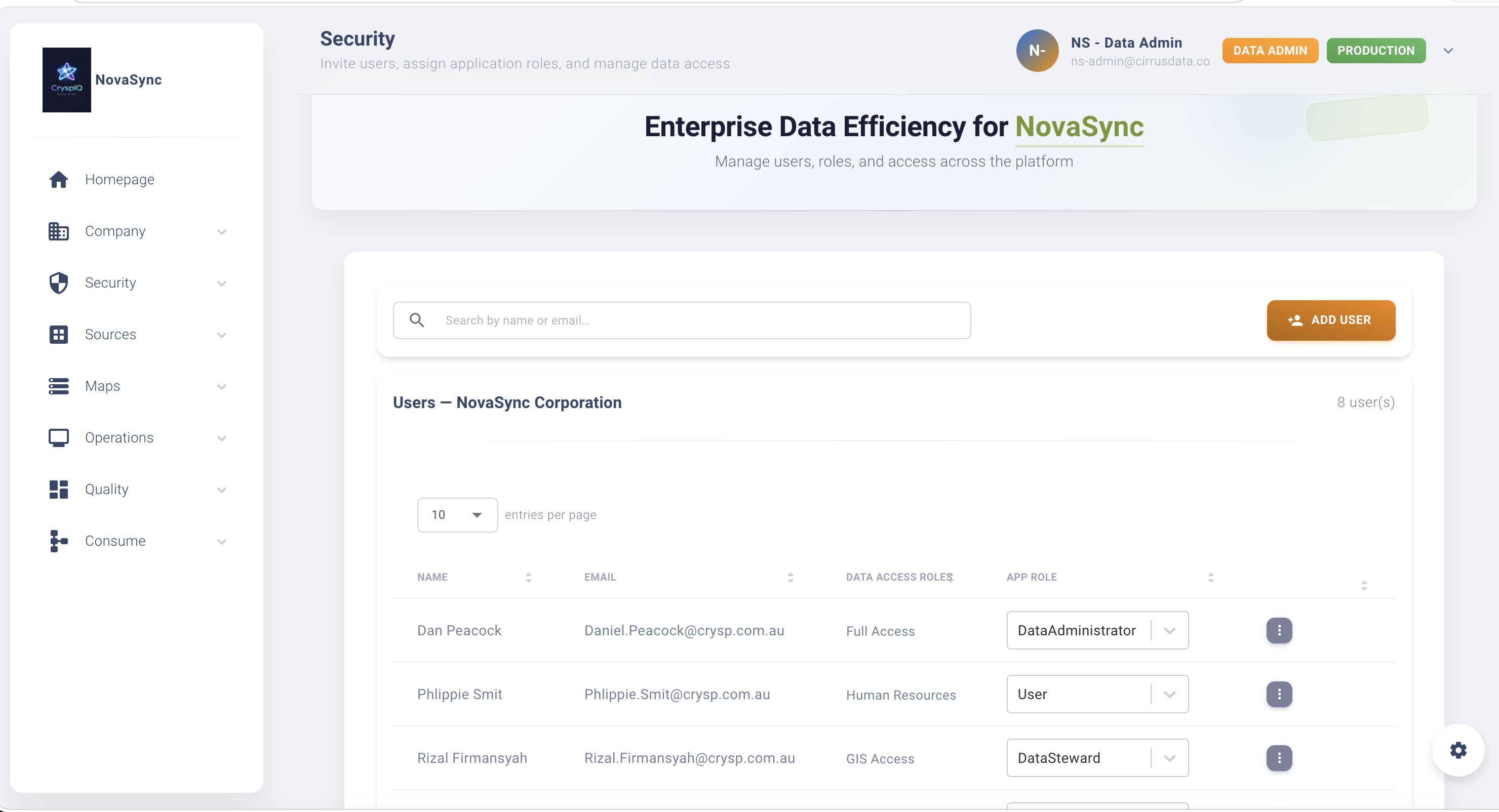This screenshot has width=1499, height=812.
Task: Click the N- user avatar
Action: pyautogui.click(x=1038, y=51)
